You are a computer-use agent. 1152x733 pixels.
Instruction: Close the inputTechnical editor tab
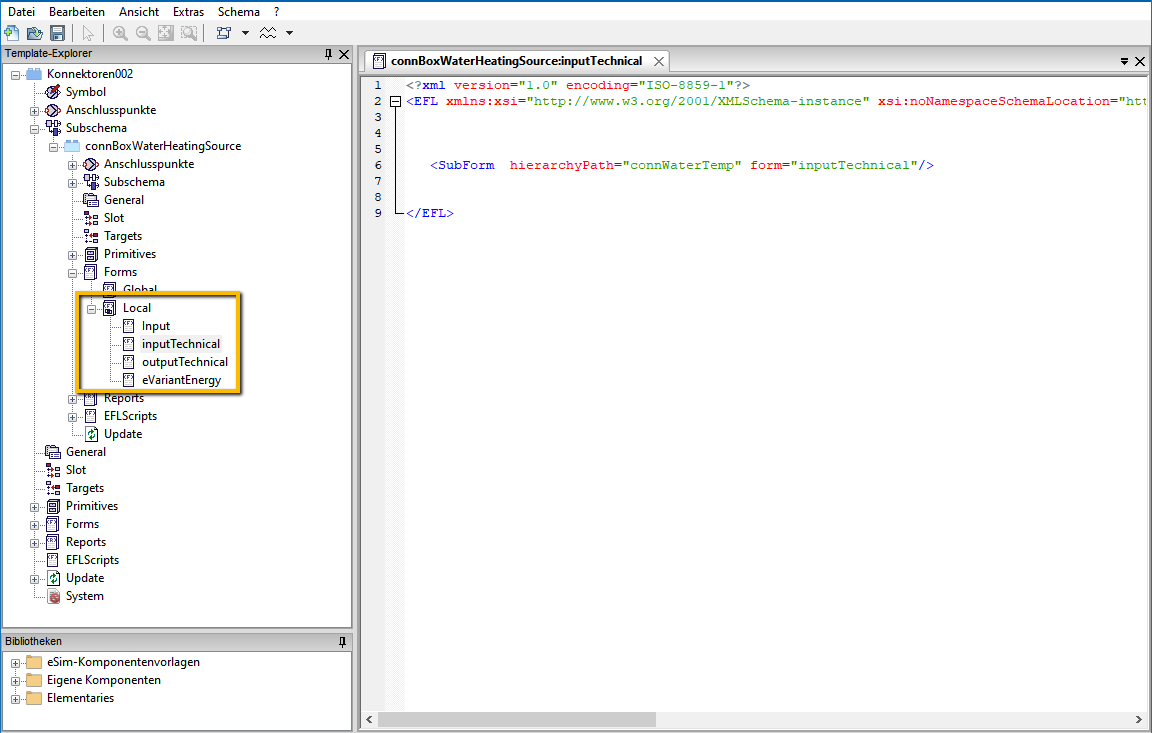[x=659, y=61]
